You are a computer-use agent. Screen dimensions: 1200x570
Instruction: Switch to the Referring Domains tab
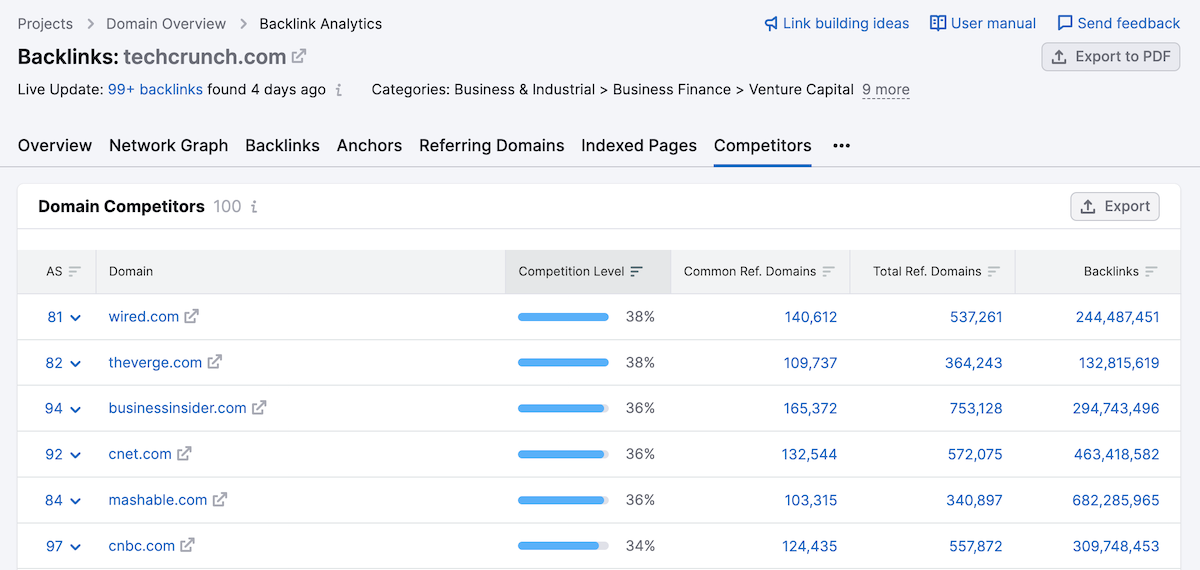[491, 146]
